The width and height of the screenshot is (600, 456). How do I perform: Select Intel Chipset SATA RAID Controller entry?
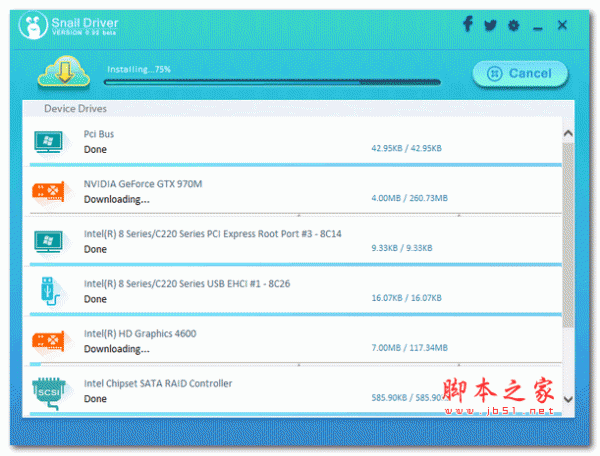pos(158,383)
